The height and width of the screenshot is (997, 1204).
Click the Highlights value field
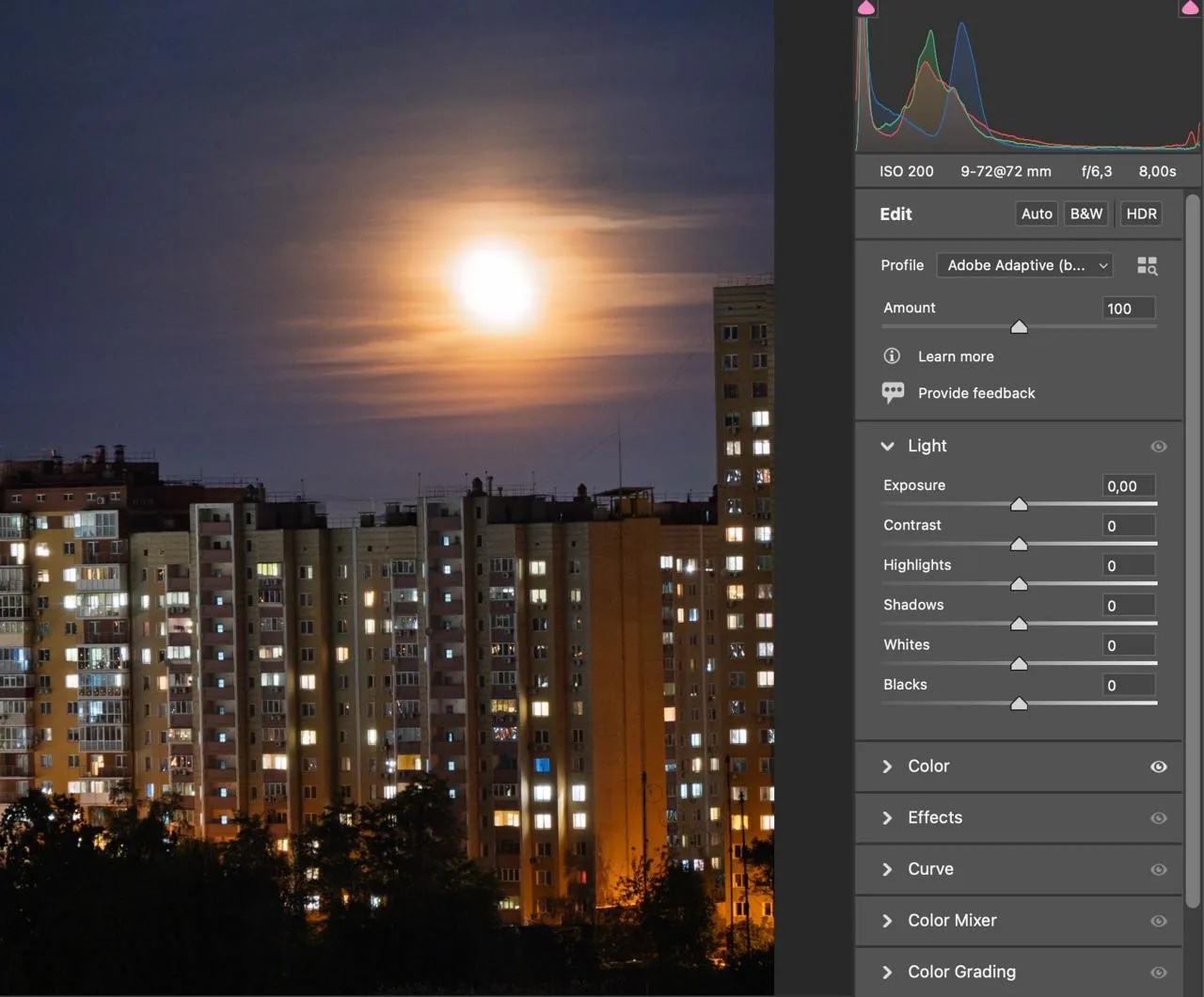click(1129, 565)
